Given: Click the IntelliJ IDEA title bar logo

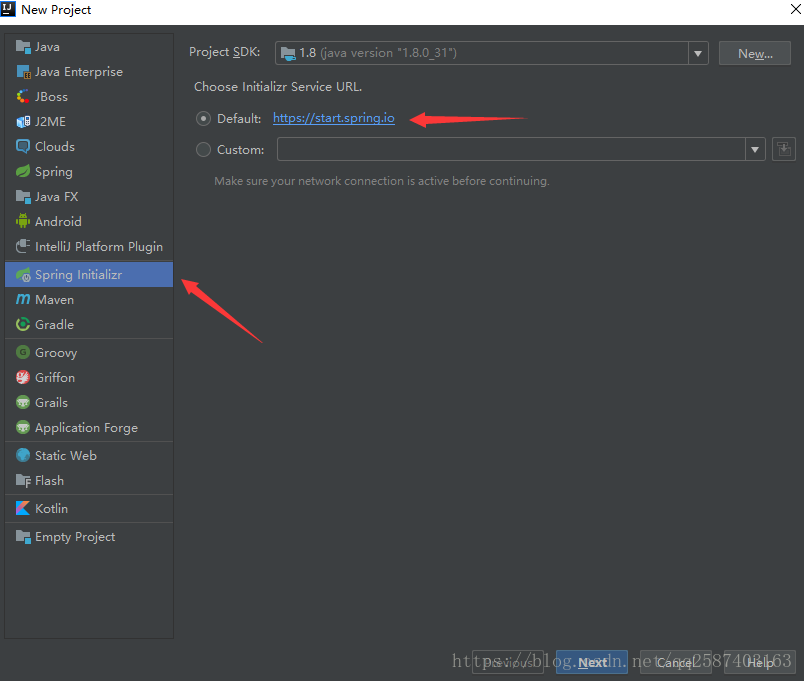Looking at the screenshot, I should [x=8, y=9].
